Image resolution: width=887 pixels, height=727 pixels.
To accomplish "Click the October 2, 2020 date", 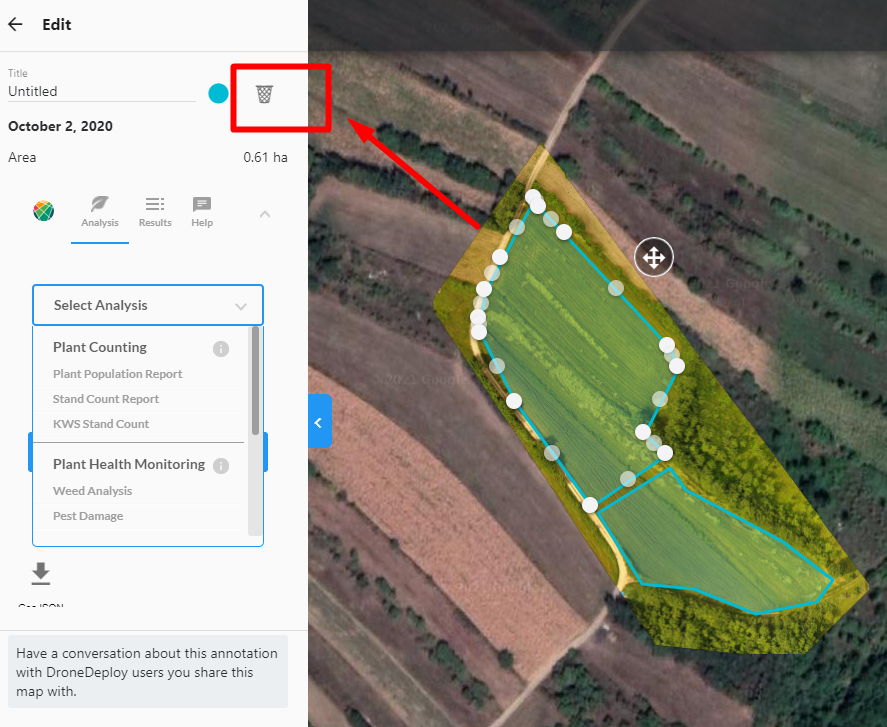I will 61,126.
